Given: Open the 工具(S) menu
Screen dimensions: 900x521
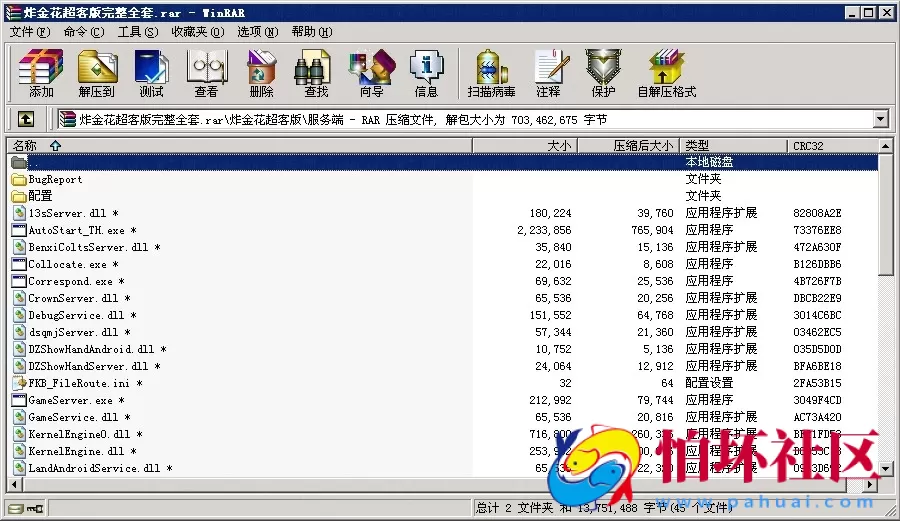Looking at the screenshot, I should (x=138, y=32).
